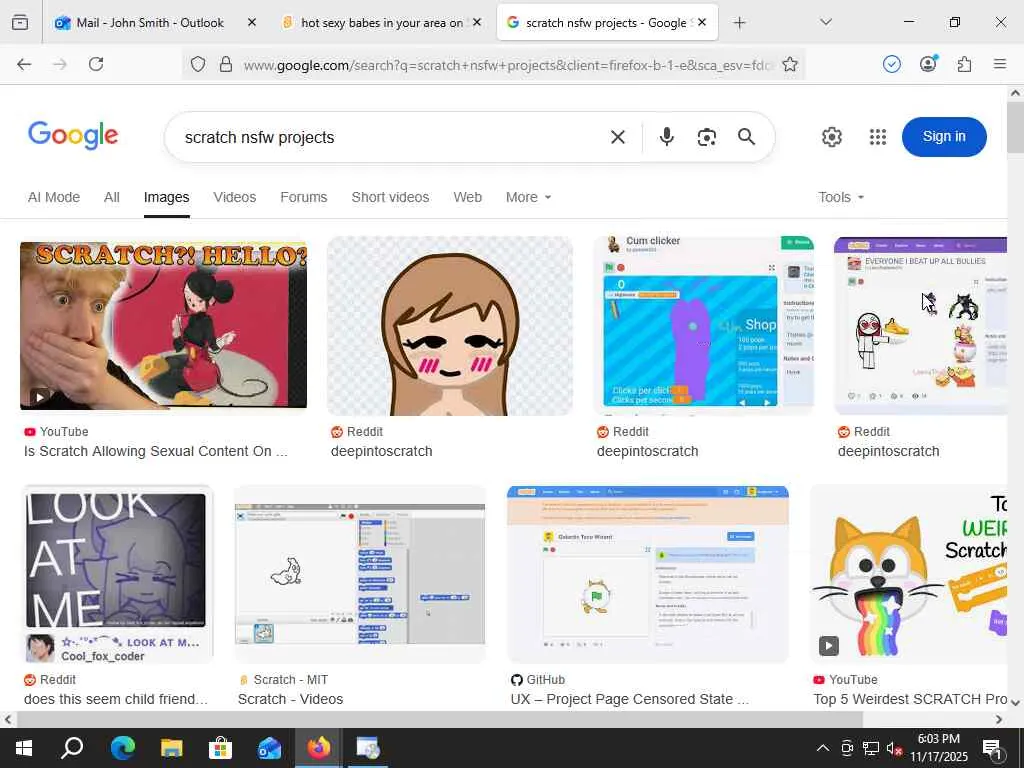Switch to Web results tab
1024x768 pixels.
point(468,197)
